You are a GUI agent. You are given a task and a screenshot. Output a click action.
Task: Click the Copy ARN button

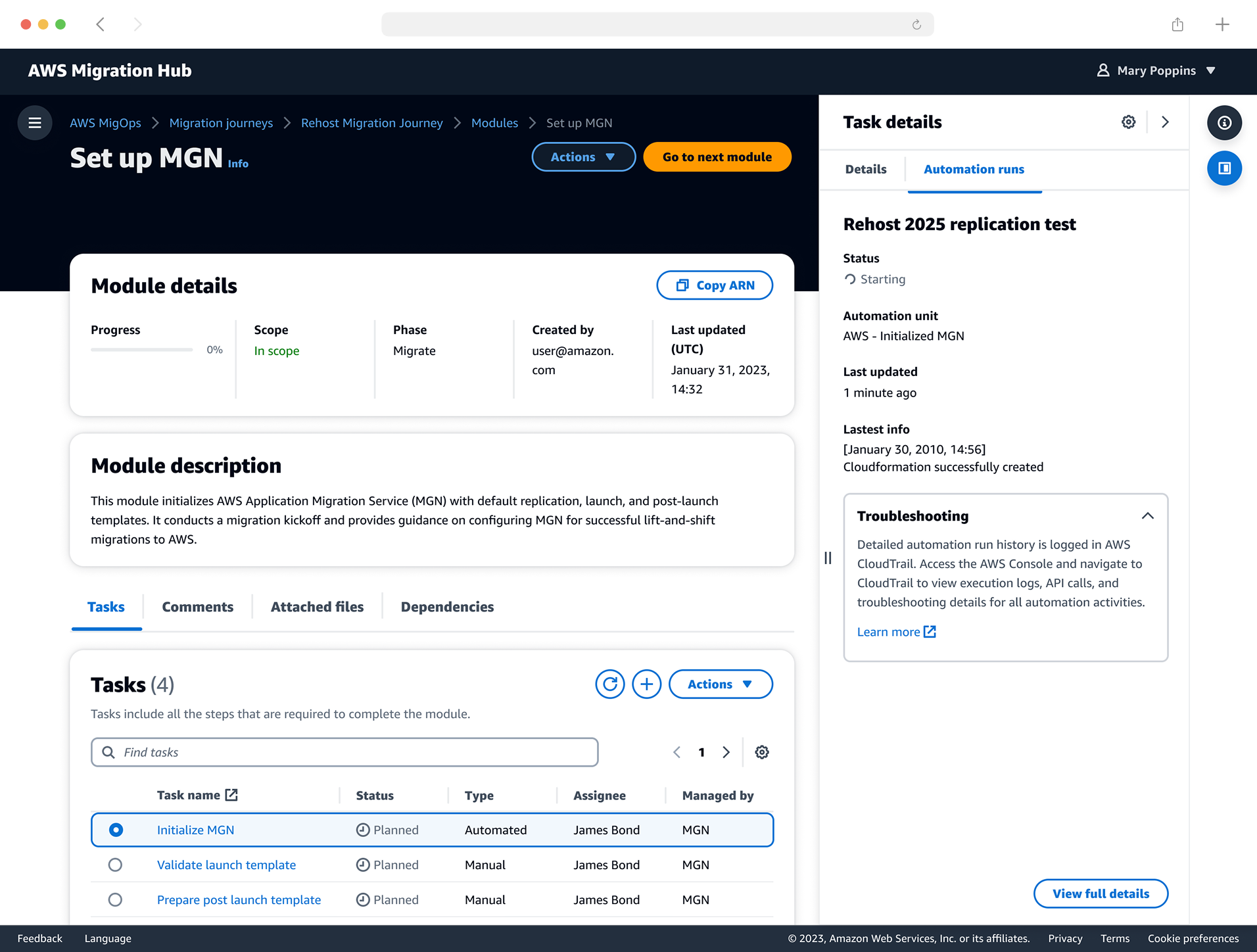pos(715,285)
